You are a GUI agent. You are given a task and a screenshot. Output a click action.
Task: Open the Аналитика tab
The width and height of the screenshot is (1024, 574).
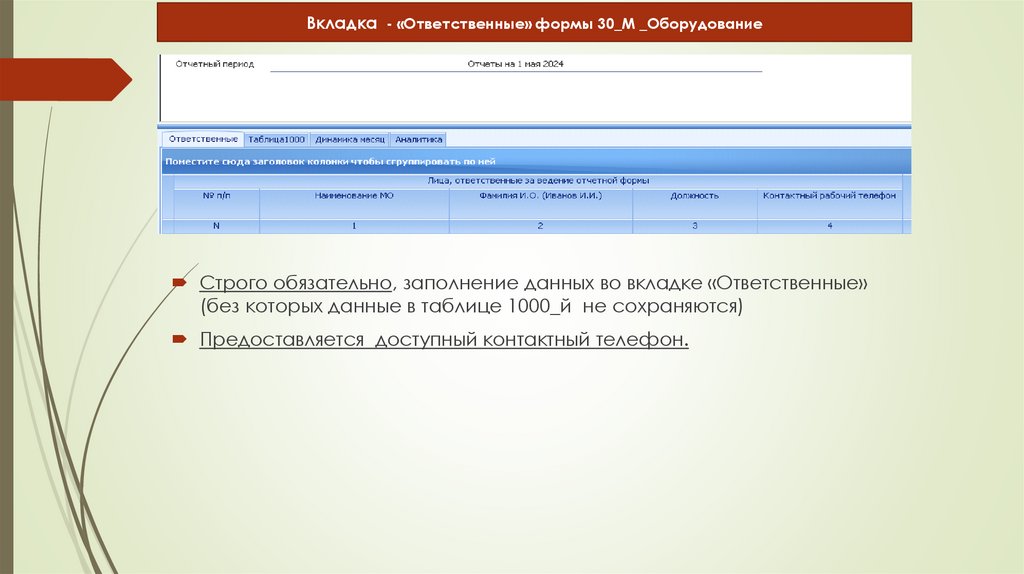point(419,139)
